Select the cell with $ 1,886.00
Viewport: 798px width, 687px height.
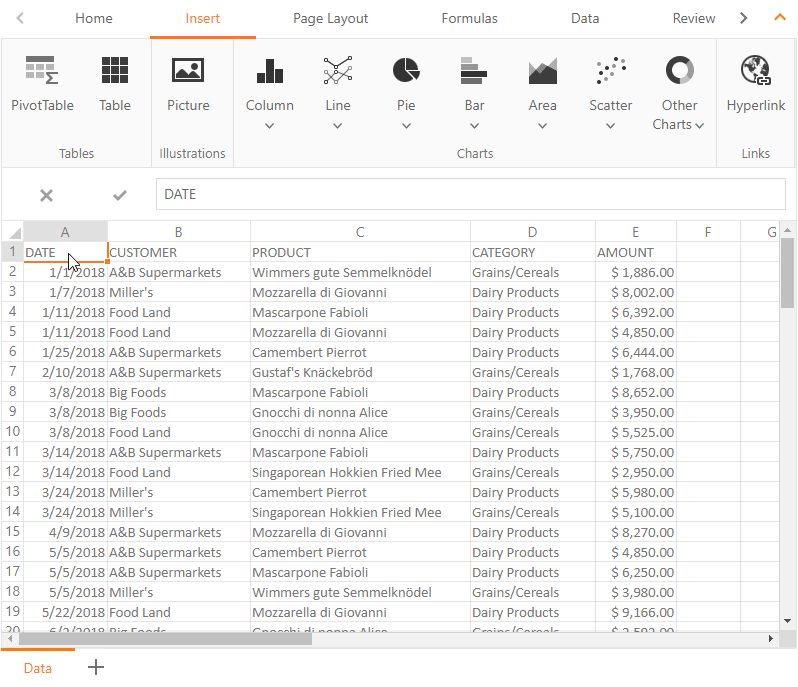(x=636, y=272)
